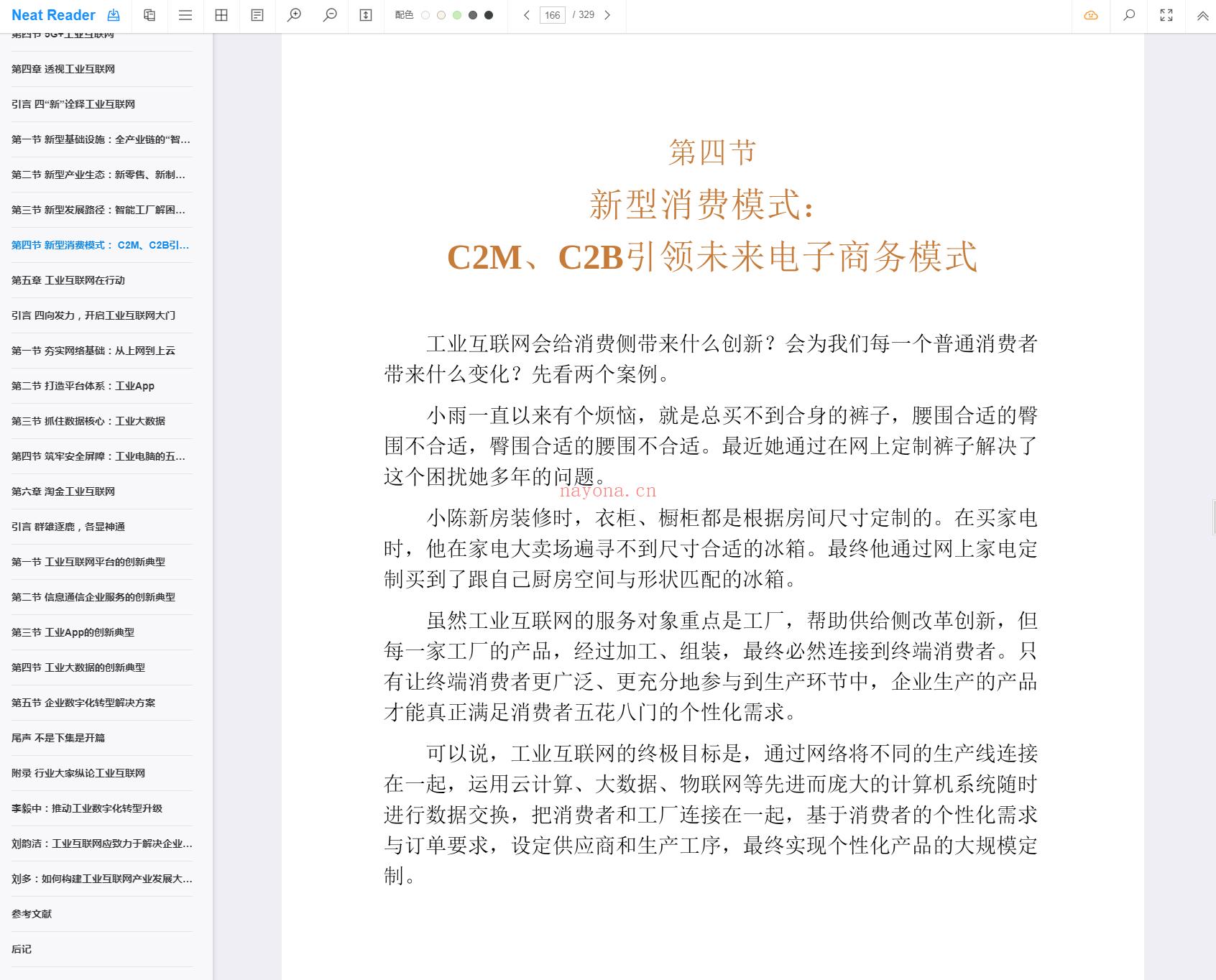Screen dimensions: 1216x980
Task: Click the page number field showing 166
Action: point(553,15)
